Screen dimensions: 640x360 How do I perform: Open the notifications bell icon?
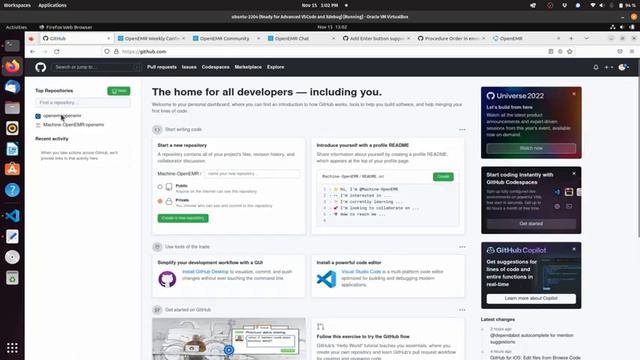coord(596,67)
